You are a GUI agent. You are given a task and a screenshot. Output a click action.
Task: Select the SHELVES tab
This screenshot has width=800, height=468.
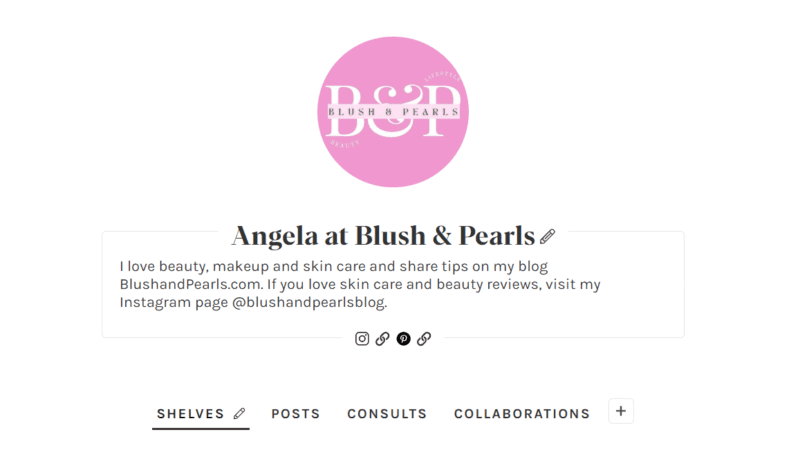click(x=190, y=414)
